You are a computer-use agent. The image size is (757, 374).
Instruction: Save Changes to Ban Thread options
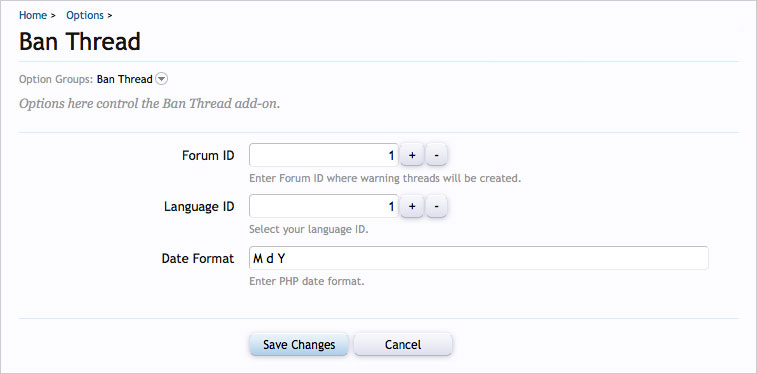click(299, 345)
